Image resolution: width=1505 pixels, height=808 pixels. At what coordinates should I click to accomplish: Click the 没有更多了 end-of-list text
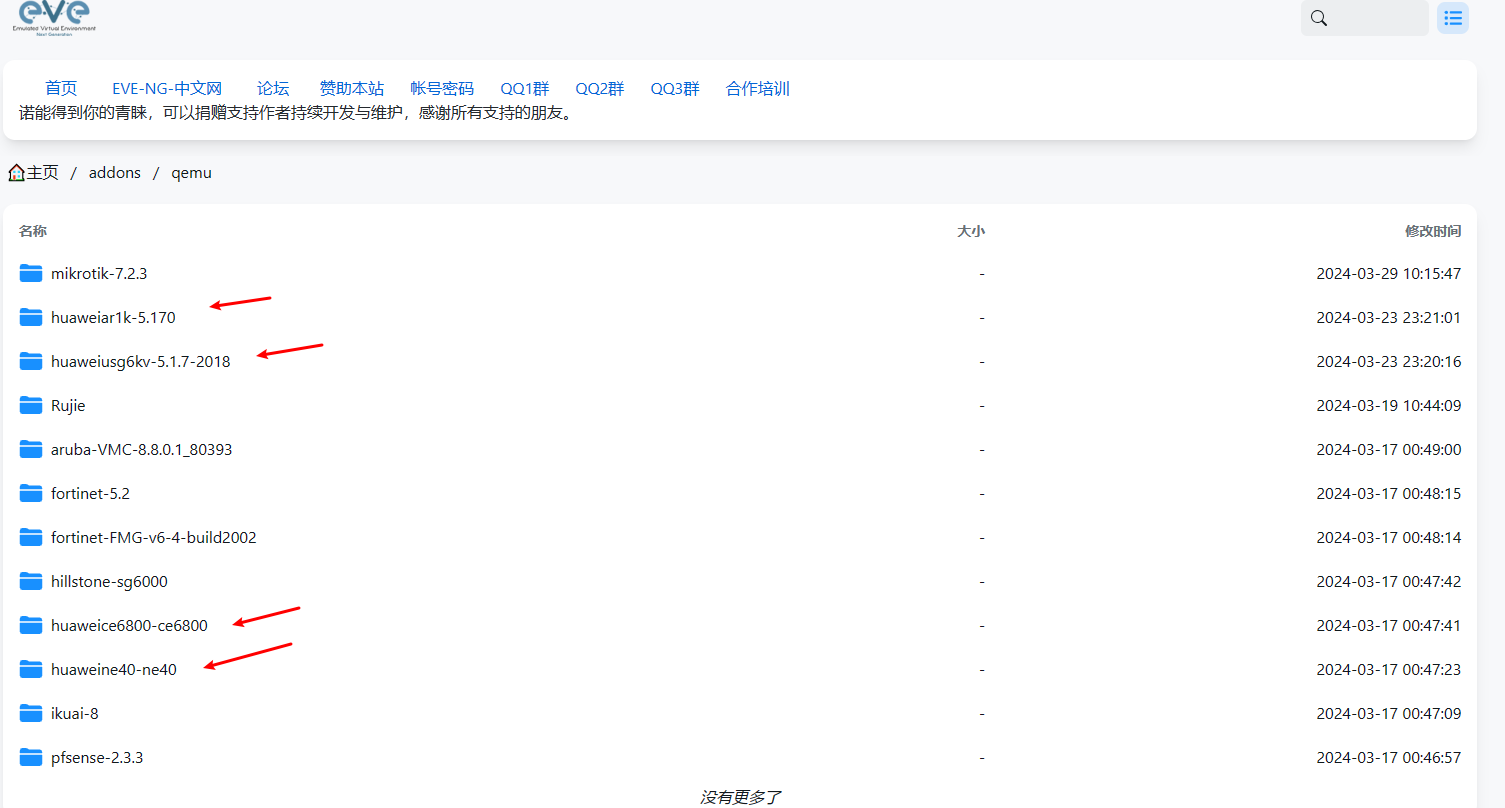point(740,797)
